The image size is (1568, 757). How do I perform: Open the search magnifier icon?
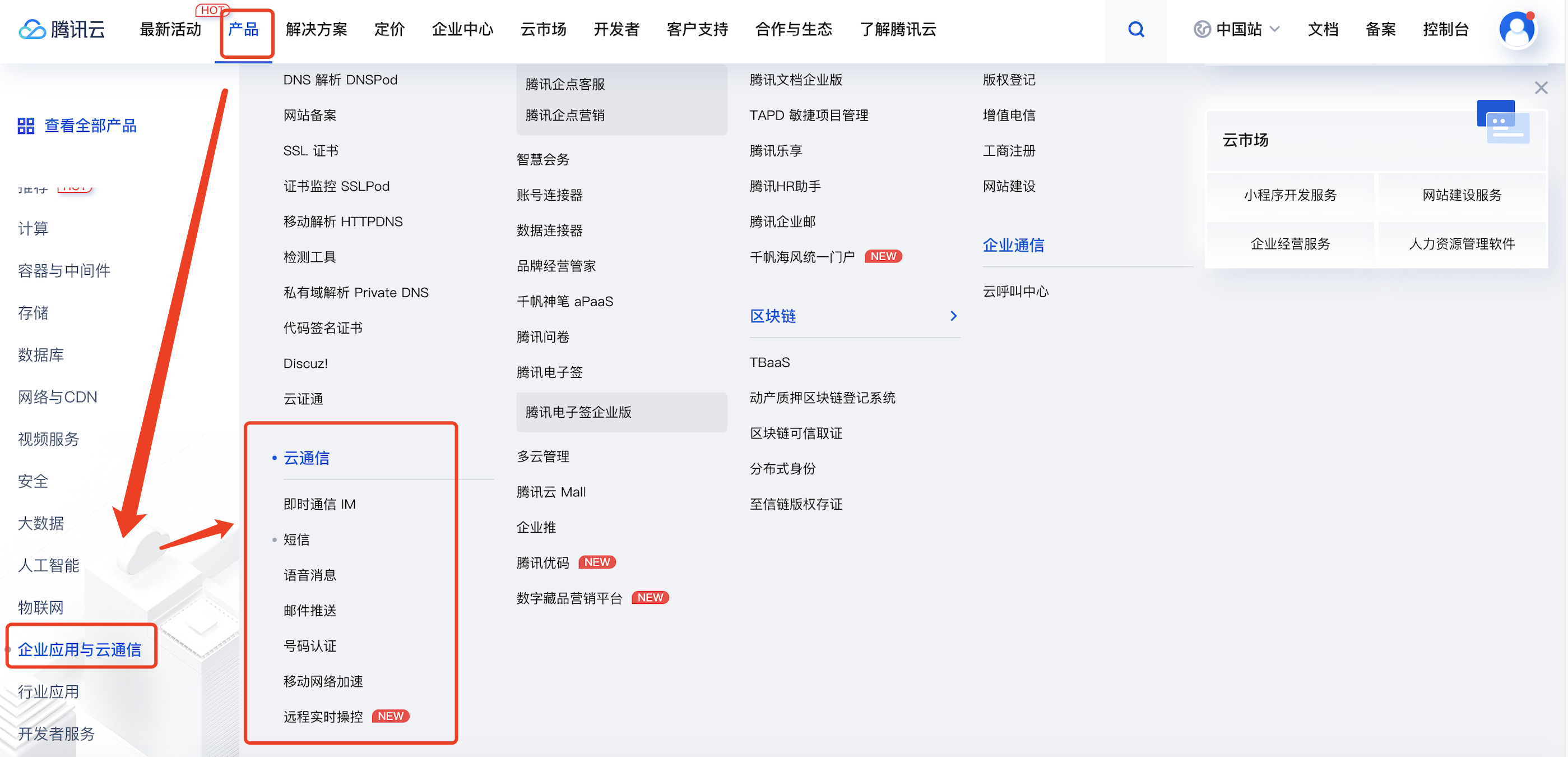tap(1136, 29)
